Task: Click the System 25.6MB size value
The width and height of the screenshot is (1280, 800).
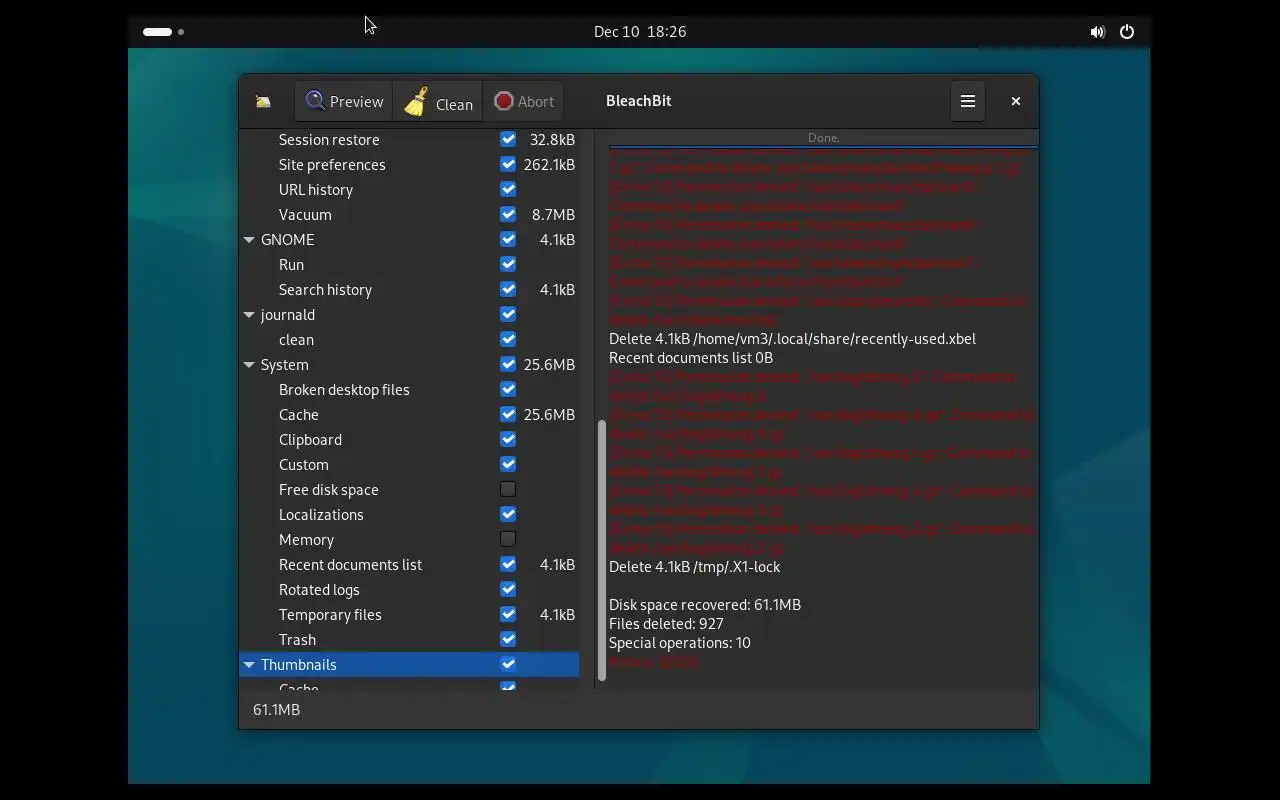Action: [549, 365]
